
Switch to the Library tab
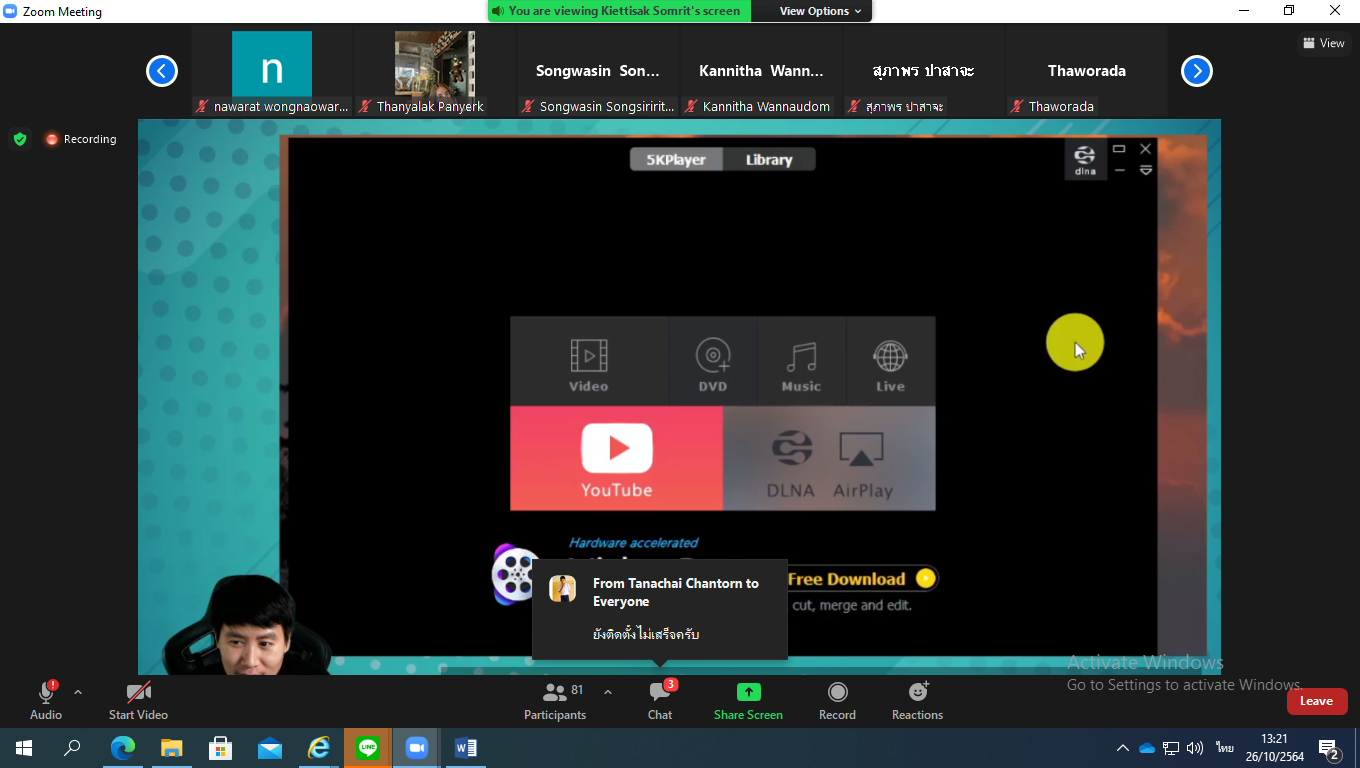(x=768, y=160)
